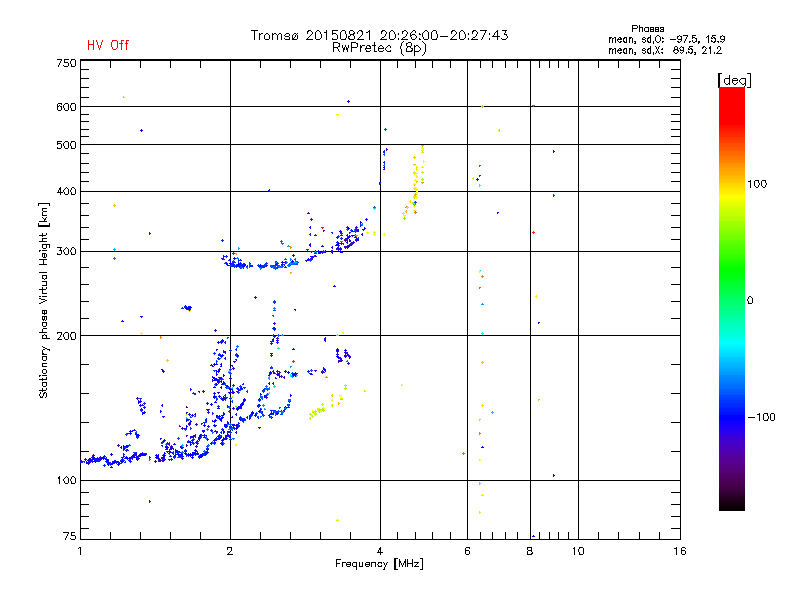Click the colorbar tick label '-100'
800x600 pixels.
click(x=761, y=417)
